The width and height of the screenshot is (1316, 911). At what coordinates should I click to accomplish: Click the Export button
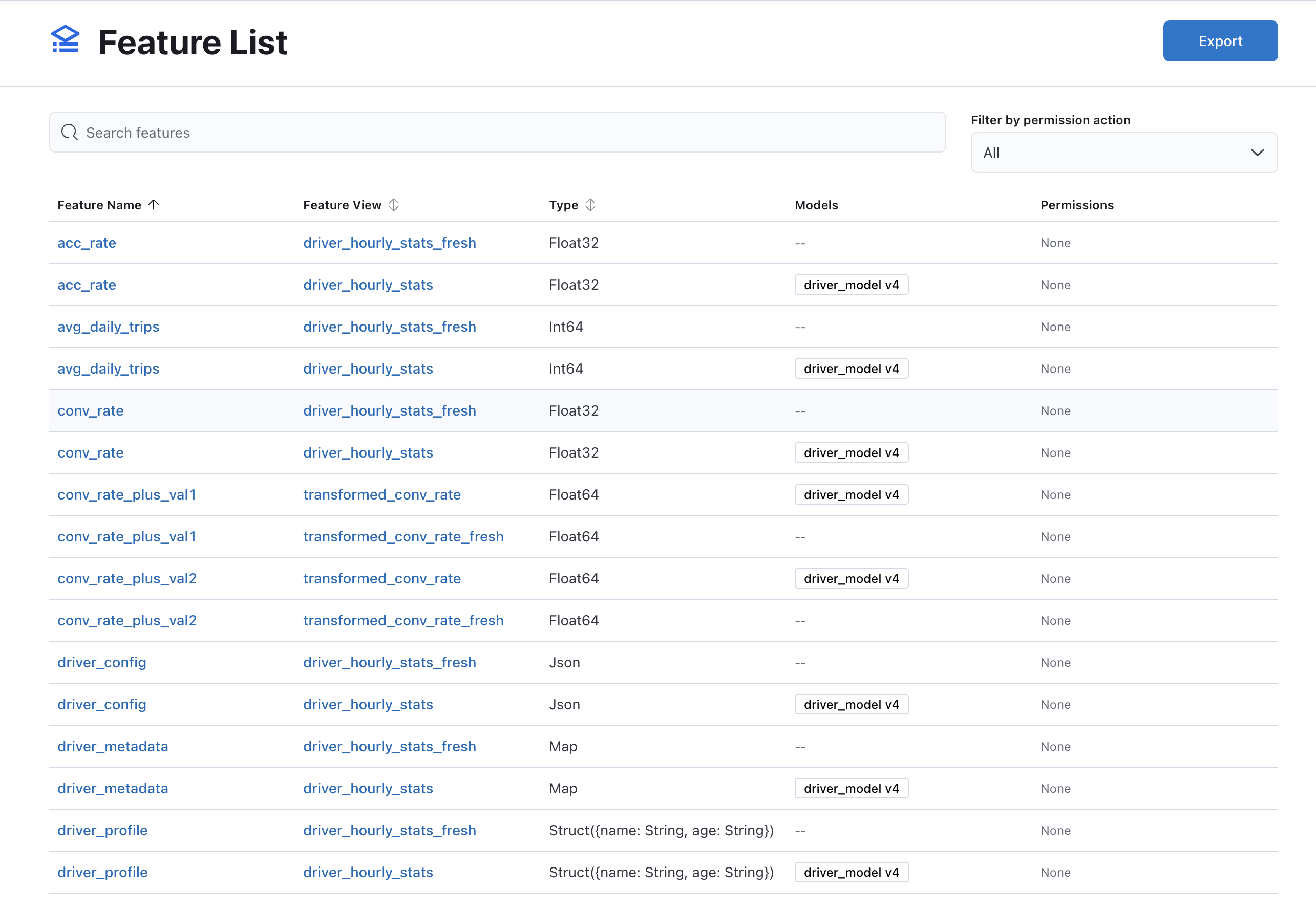[x=1220, y=41]
